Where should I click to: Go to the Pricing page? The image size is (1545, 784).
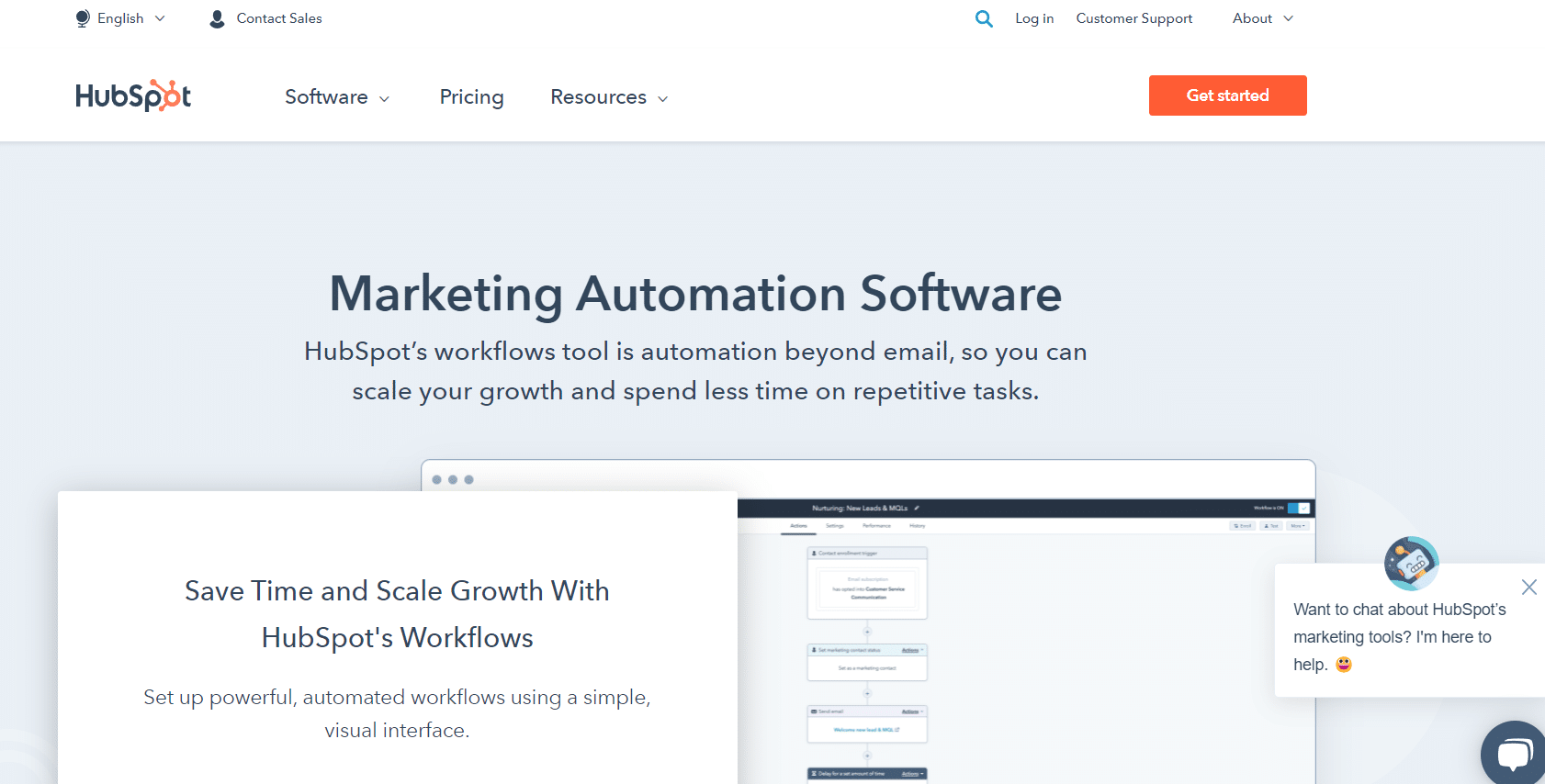[471, 96]
